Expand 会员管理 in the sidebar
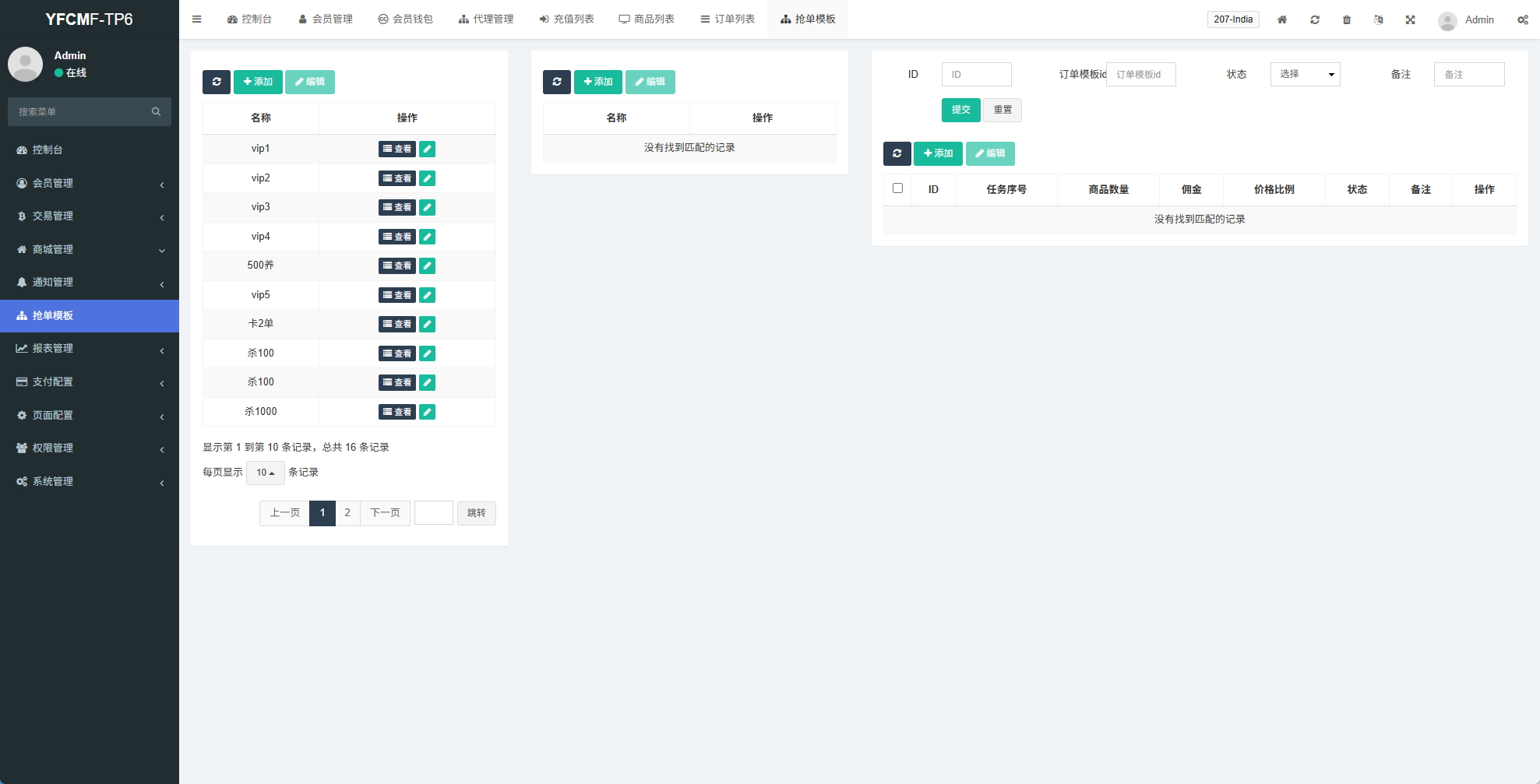The height and width of the screenshot is (784, 1540). click(90, 183)
